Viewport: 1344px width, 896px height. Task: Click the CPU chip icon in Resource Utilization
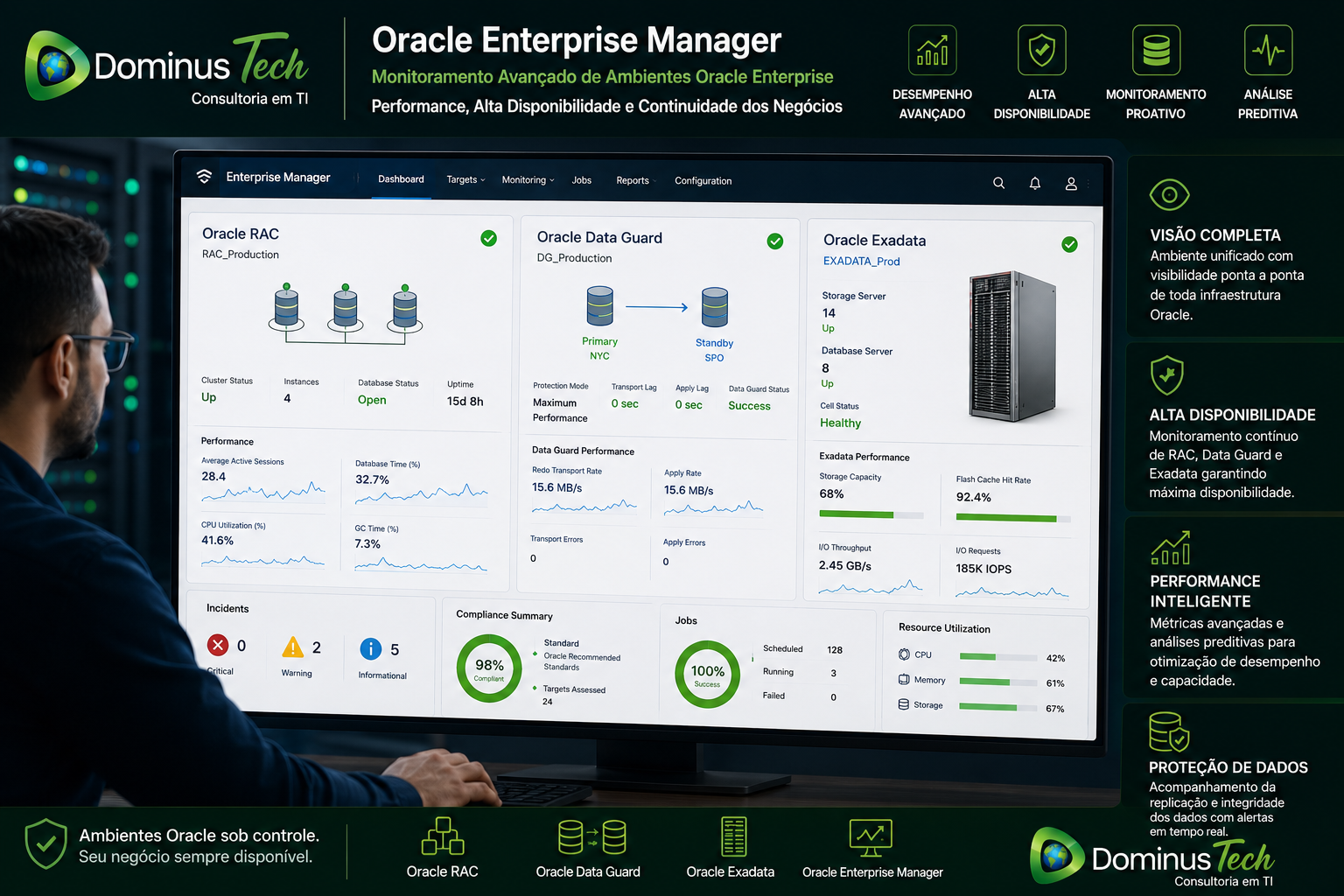tap(904, 654)
